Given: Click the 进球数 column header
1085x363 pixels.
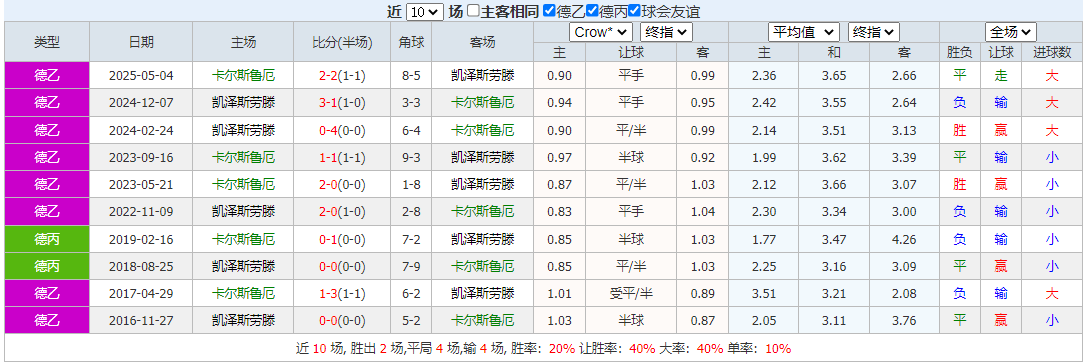Looking at the screenshot, I should pos(1052,52).
